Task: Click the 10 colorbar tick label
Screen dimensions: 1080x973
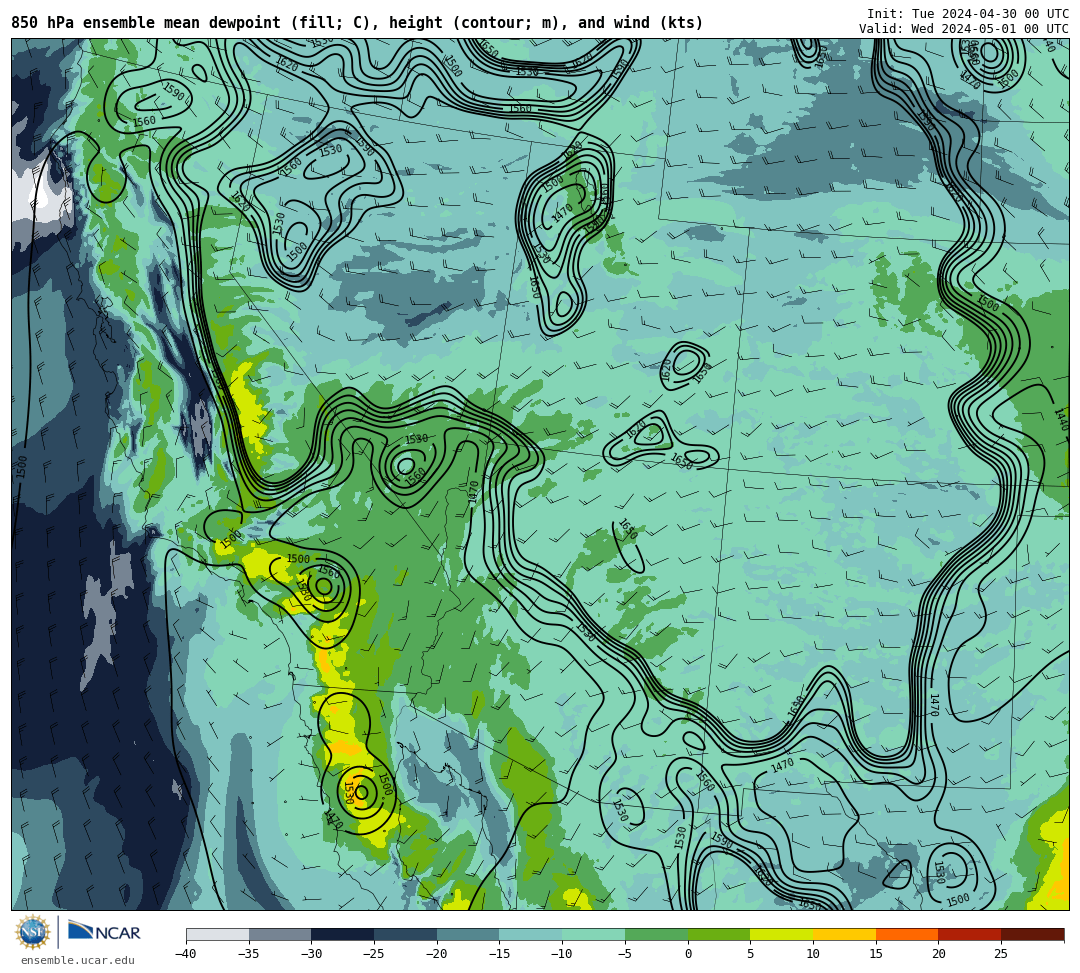Action: (813, 954)
